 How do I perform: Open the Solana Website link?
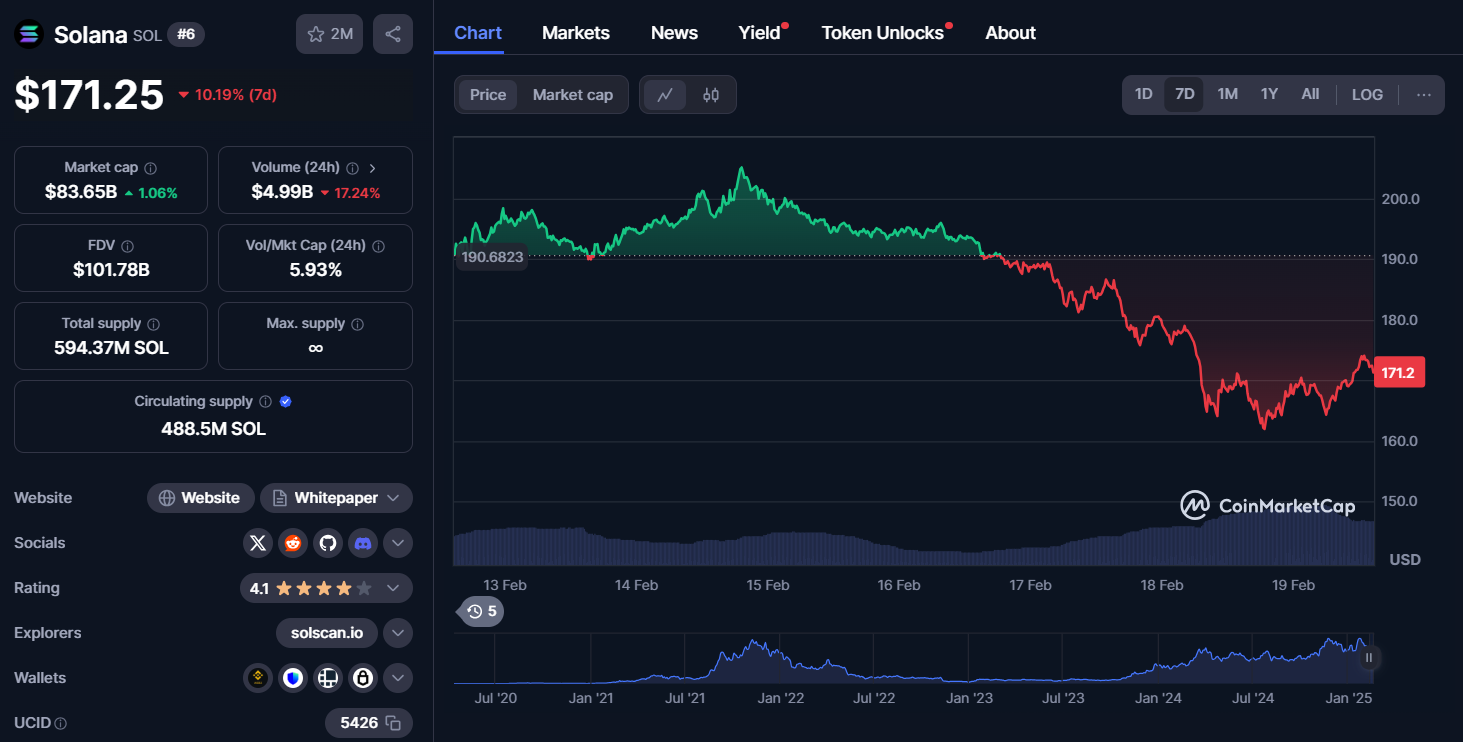pos(200,498)
